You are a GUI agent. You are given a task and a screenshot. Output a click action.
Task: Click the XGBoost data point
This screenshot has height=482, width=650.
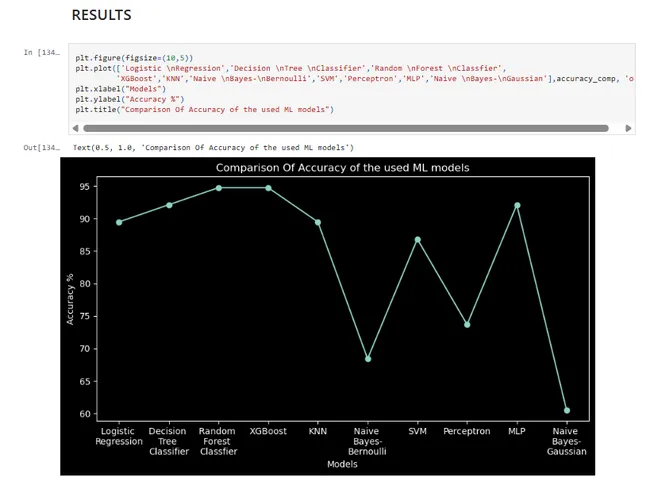point(269,188)
